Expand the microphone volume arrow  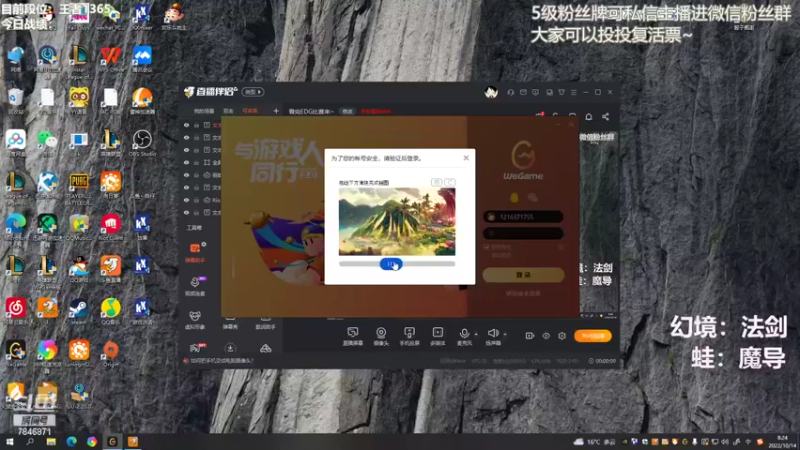point(477,334)
